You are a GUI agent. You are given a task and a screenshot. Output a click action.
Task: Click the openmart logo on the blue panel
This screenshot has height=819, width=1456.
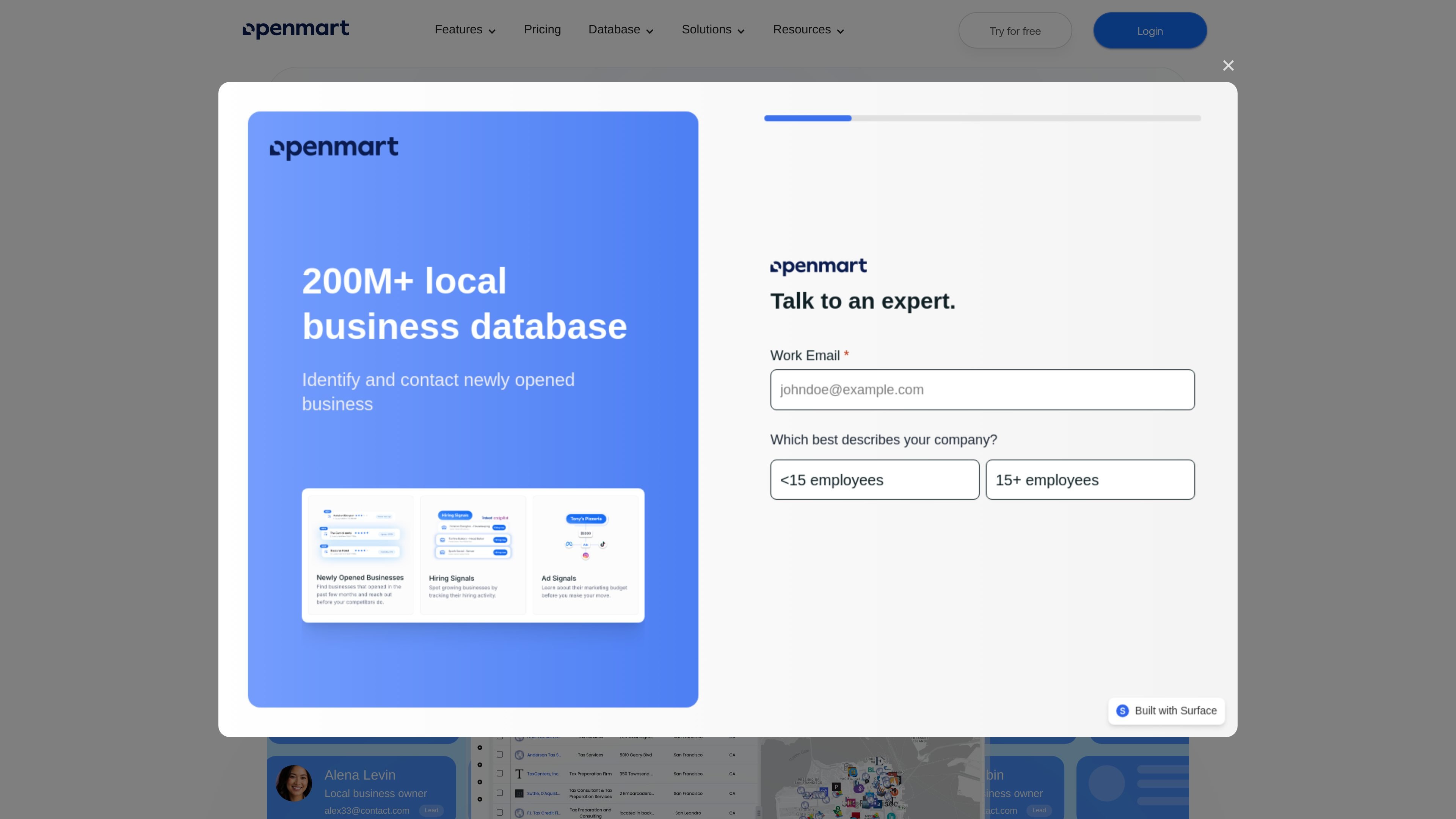[334, 148]
